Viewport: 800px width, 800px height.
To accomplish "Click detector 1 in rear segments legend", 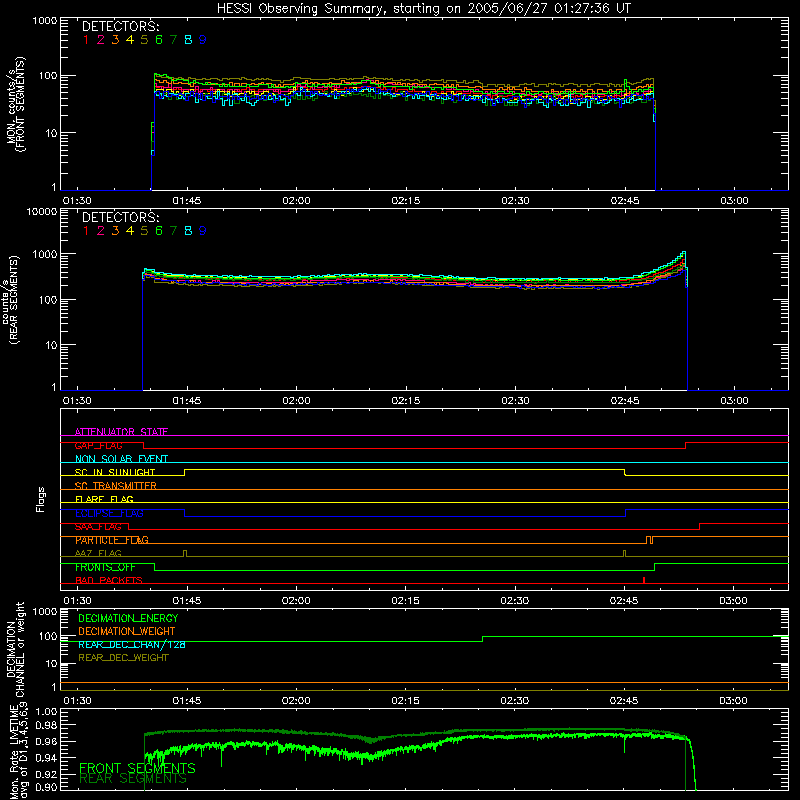I will pos(86,231).
